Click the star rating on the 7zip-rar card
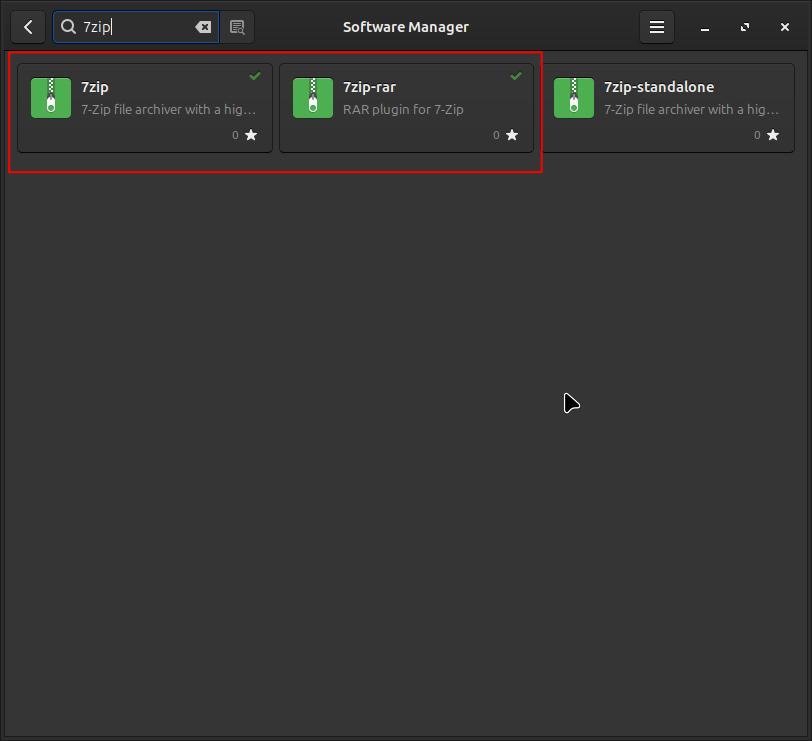 512,135
